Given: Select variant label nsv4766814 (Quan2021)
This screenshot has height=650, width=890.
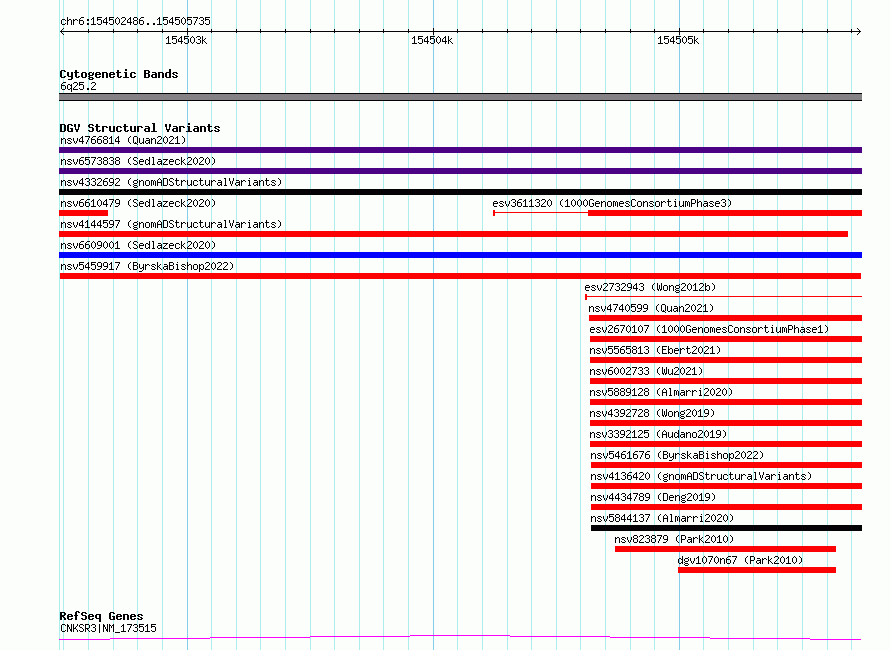Looking at the screenshot, I should point(123,140).
